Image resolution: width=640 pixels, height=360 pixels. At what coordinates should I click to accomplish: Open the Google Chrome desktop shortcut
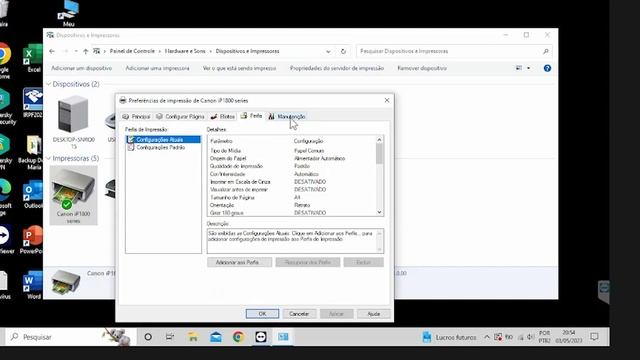(x=4, y=60)
